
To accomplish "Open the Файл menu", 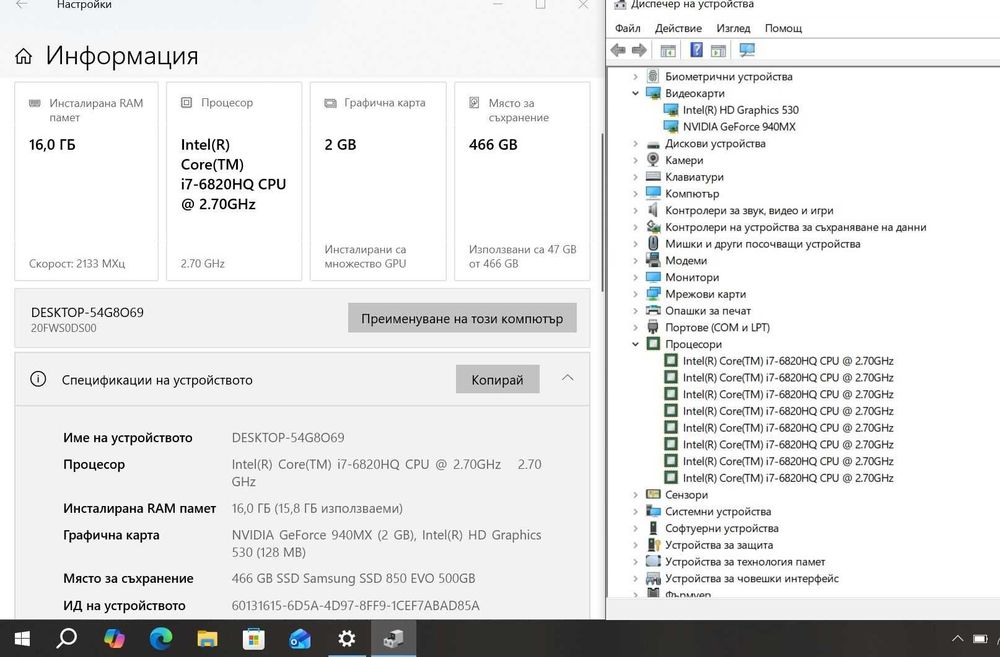I will tap(628, 28).
